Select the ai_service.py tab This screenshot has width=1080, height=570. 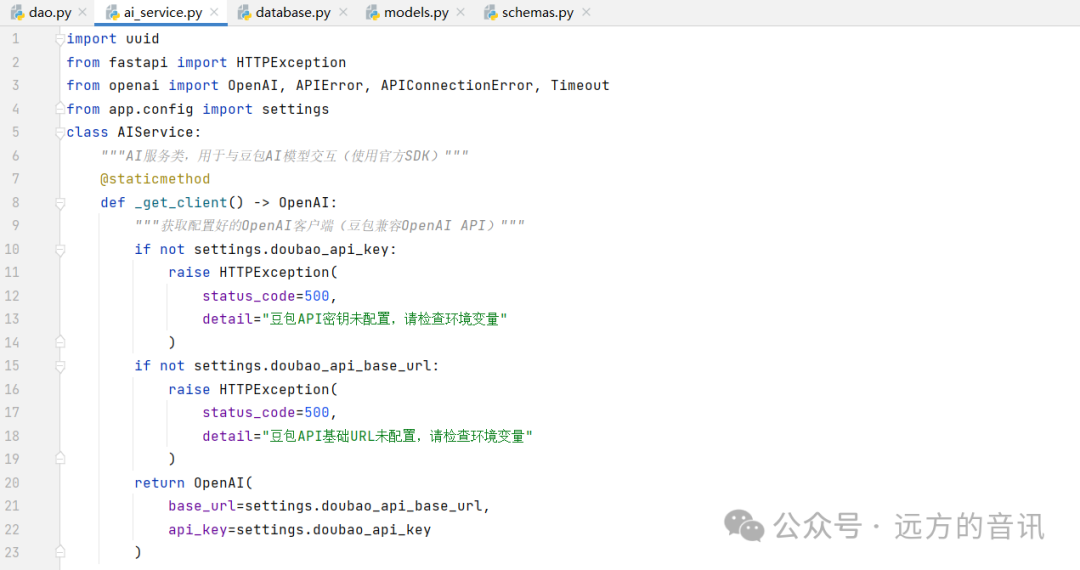coord(163,12)
